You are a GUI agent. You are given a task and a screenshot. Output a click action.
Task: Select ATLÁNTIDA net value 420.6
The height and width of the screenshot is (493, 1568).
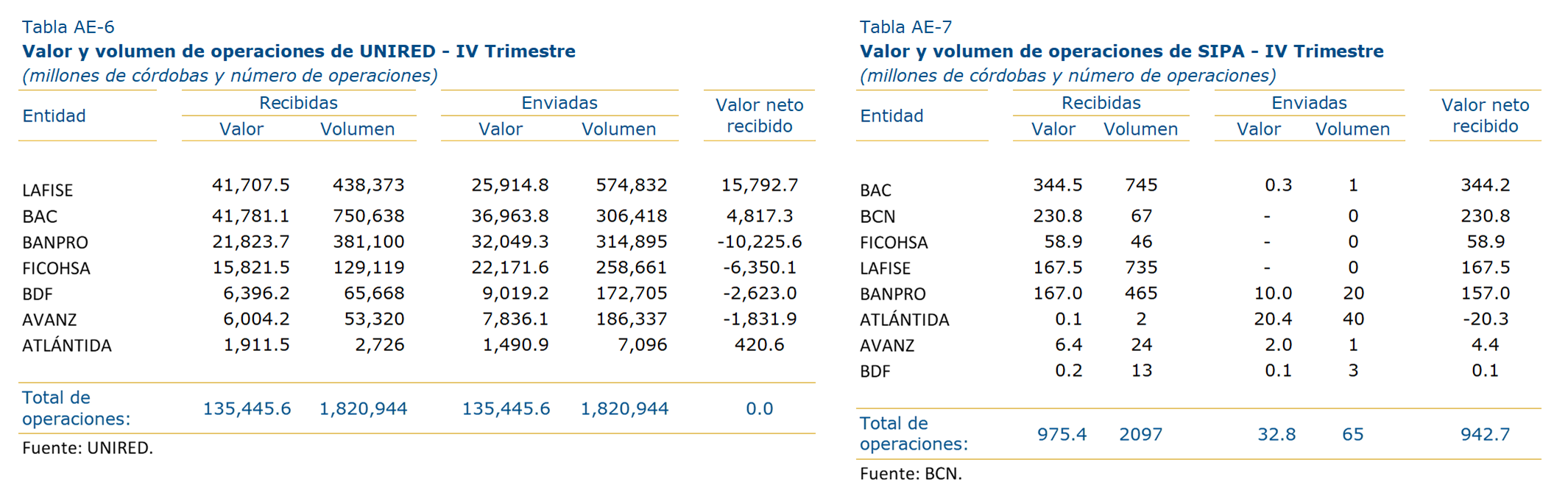[x=760, y=344]
